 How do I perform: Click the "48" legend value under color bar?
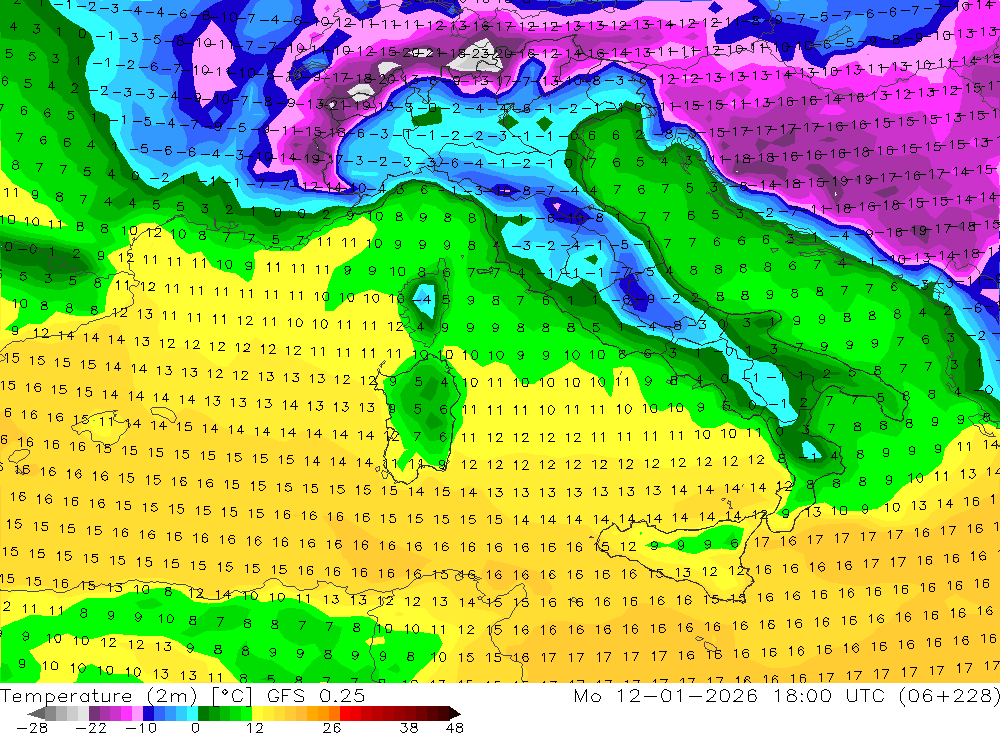[455, 727]
